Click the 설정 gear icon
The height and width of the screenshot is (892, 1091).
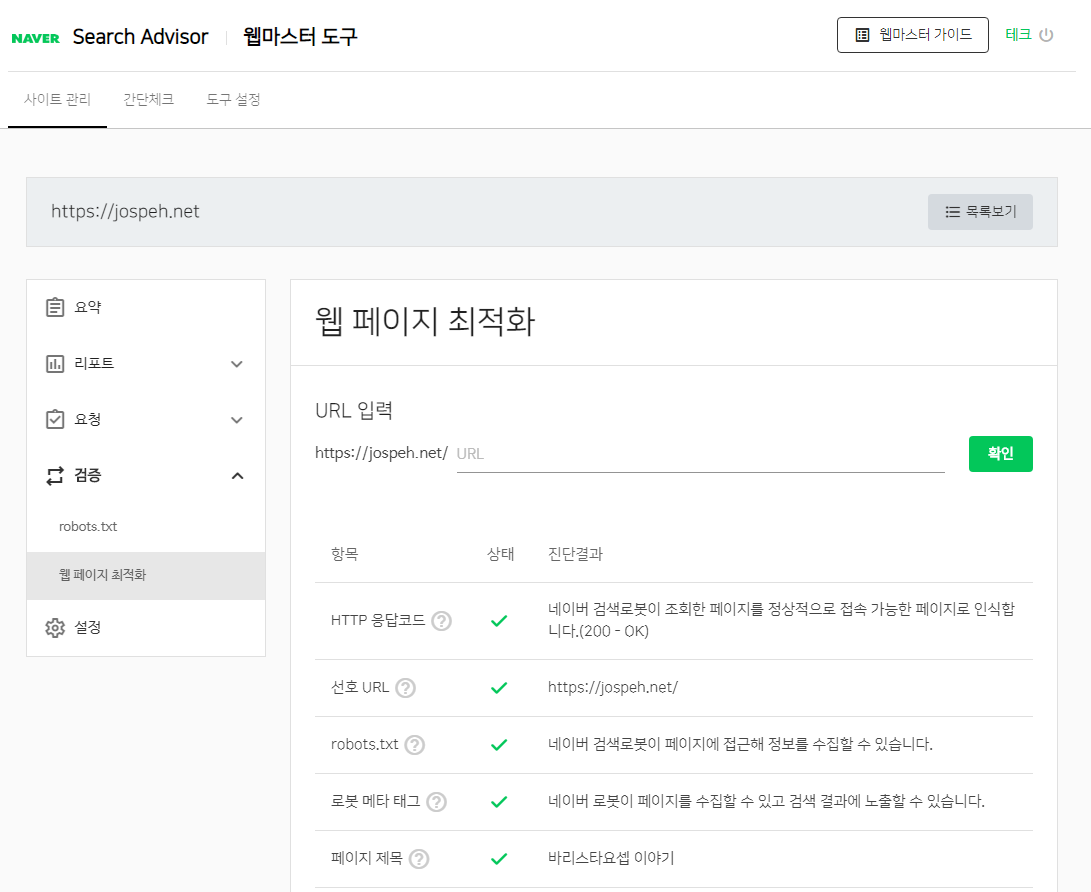pos(55,628)
